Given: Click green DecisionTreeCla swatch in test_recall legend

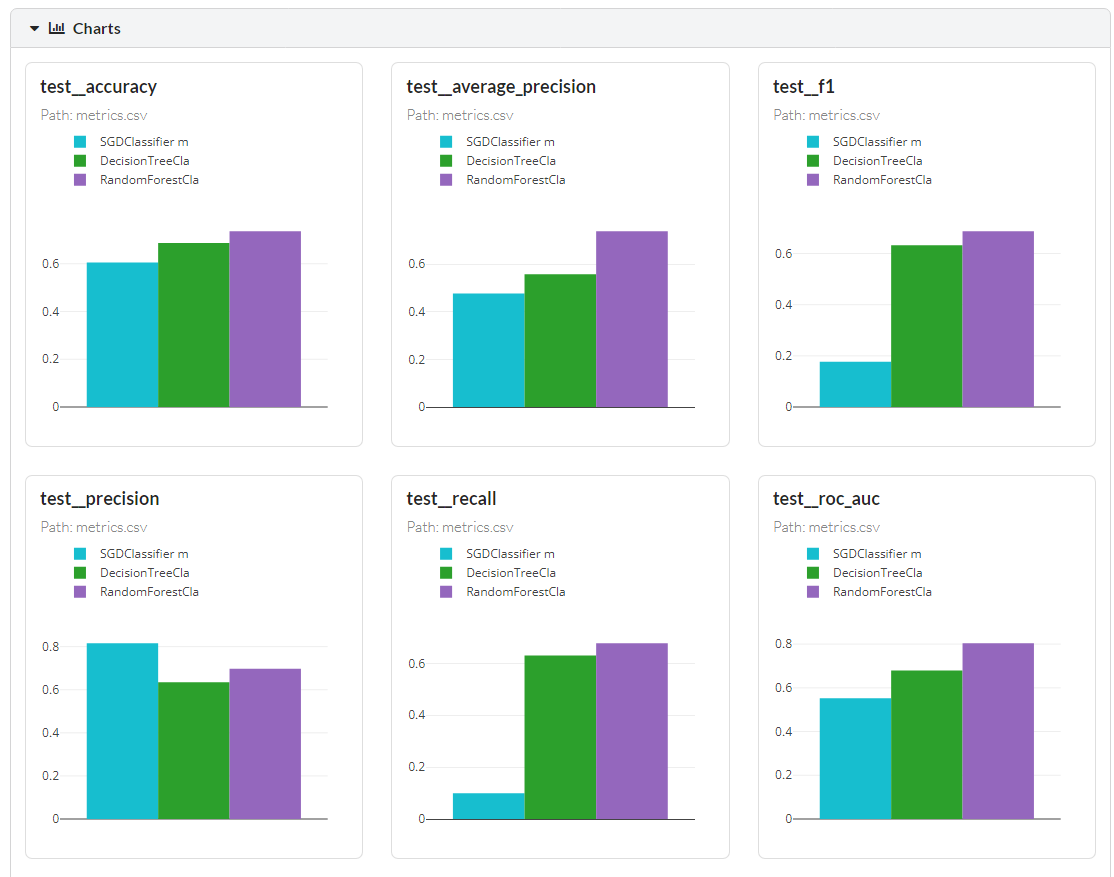Looking at the screenshot, I should pos(446,573).
